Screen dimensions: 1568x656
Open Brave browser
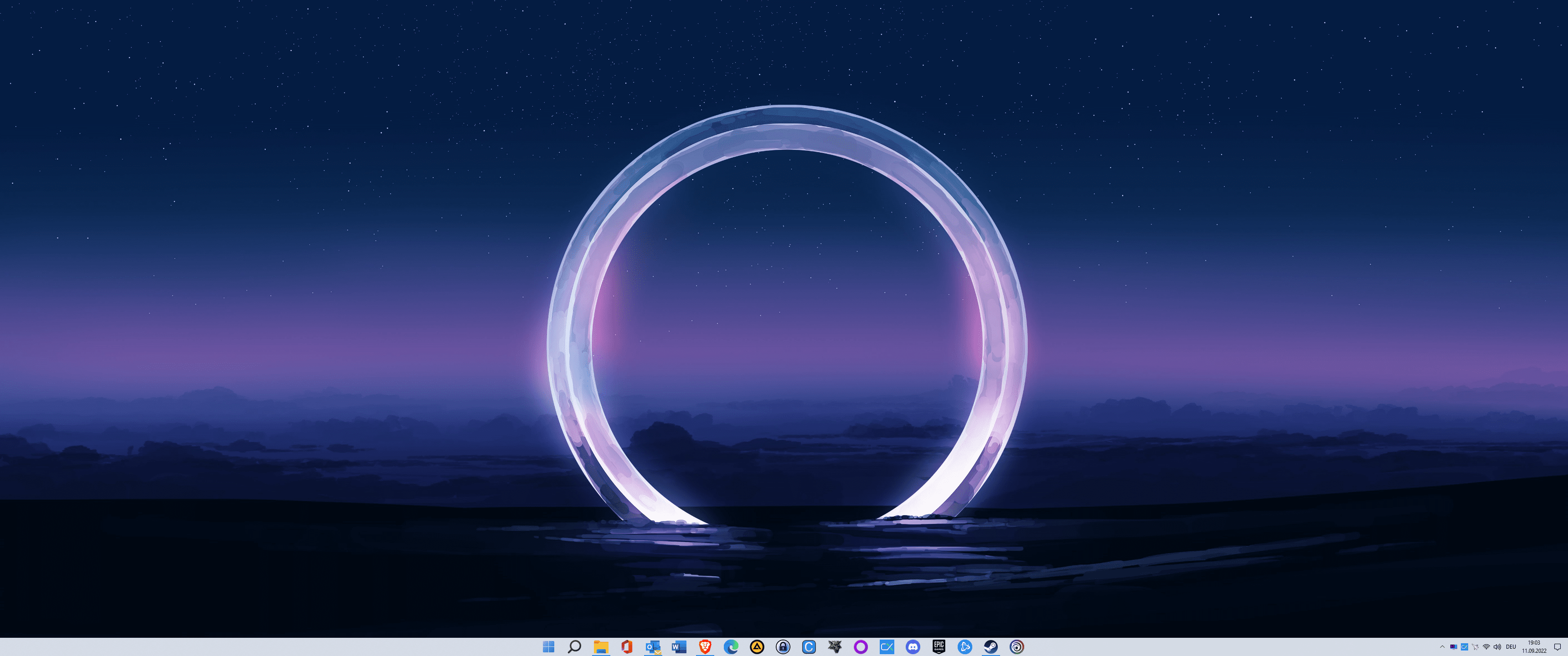click(705, 647)
